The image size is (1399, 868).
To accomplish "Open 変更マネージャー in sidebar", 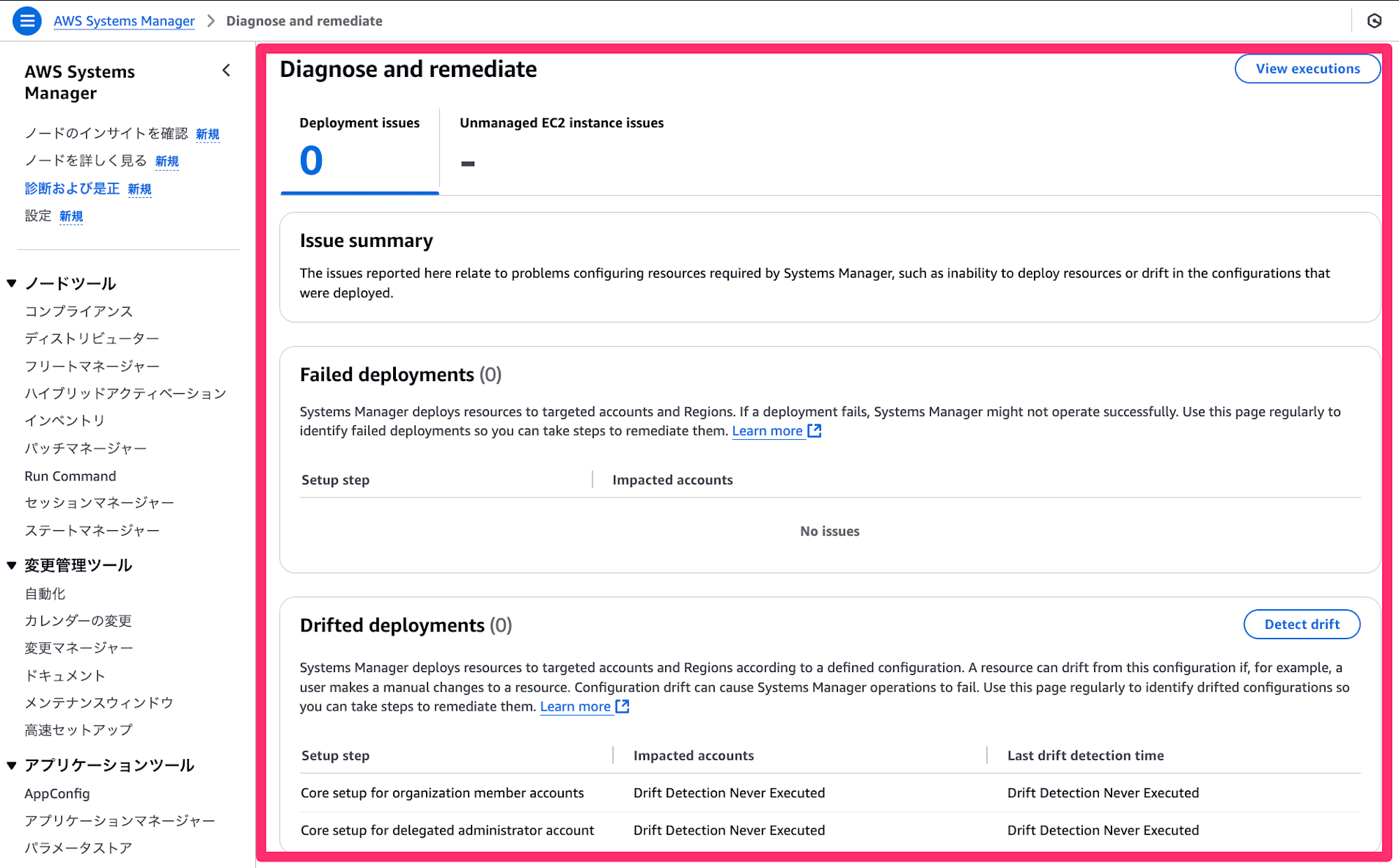I will click(79, 648).
